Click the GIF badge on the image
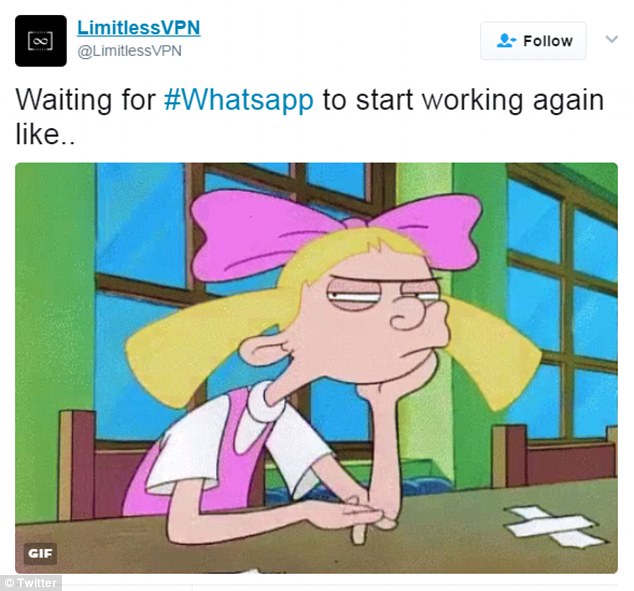Image resolution: width=634 pixels, height=591 pixels. point(40,553)
